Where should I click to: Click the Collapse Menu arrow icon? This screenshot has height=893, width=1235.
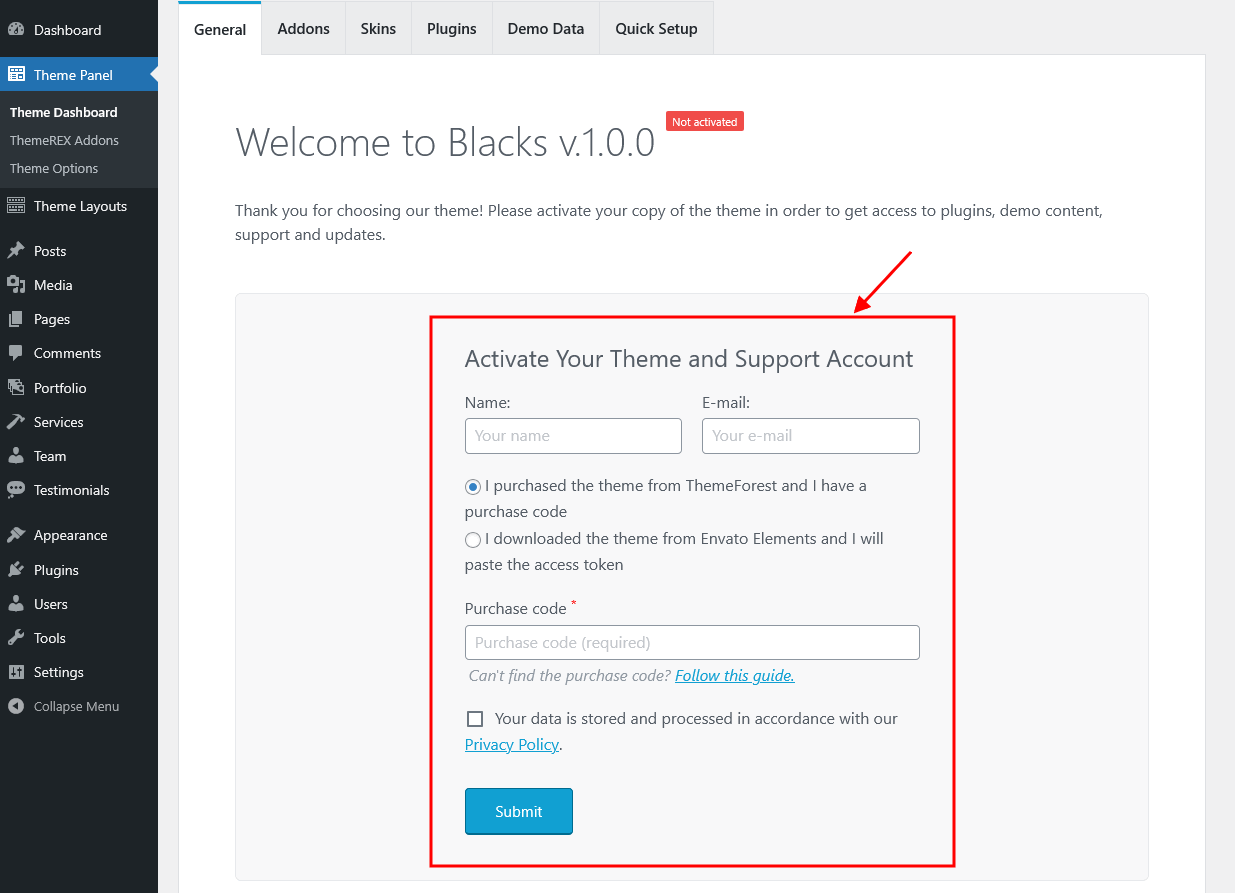point(16,706)
